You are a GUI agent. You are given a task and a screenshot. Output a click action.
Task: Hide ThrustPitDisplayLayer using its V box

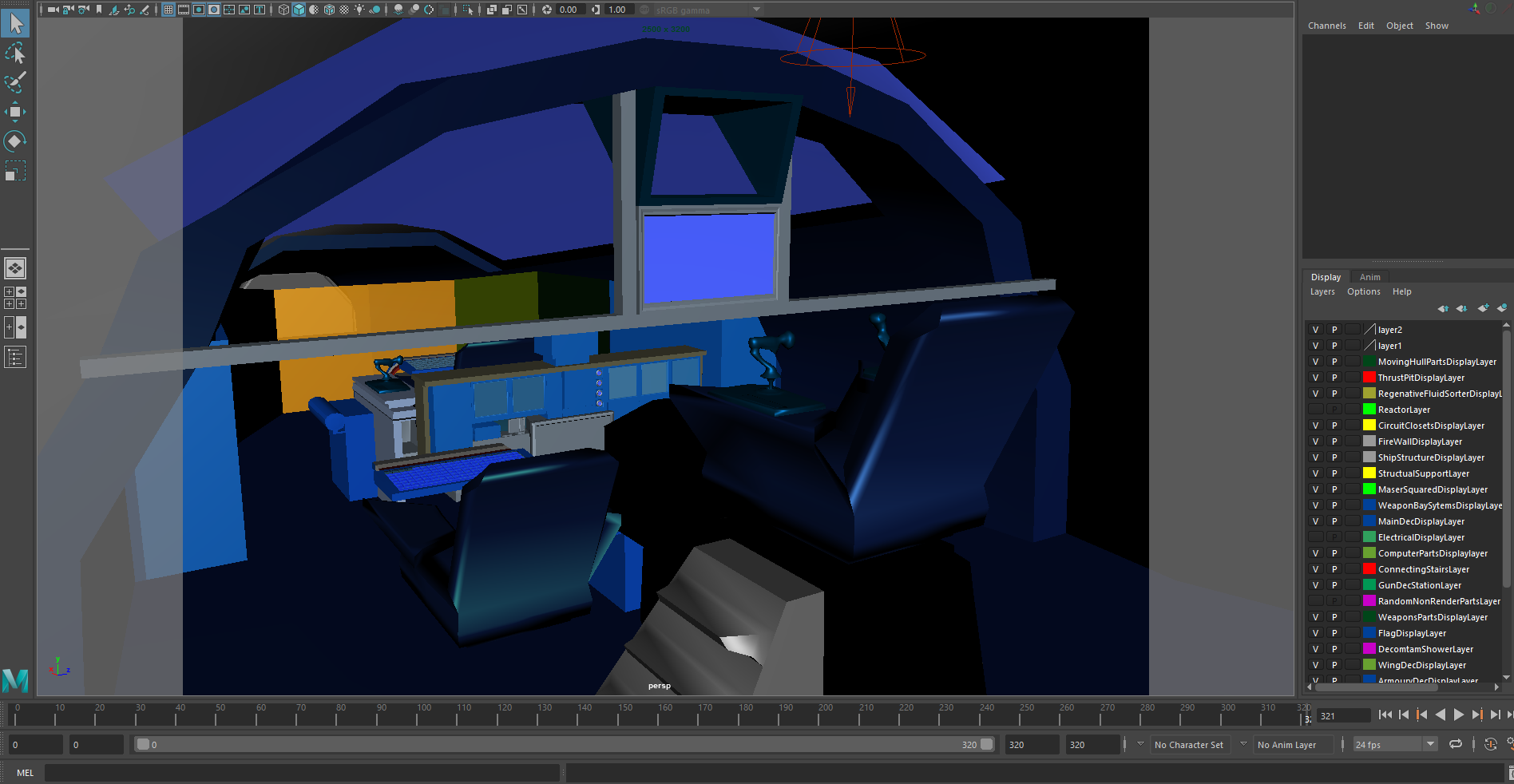tap(1315, 378)
